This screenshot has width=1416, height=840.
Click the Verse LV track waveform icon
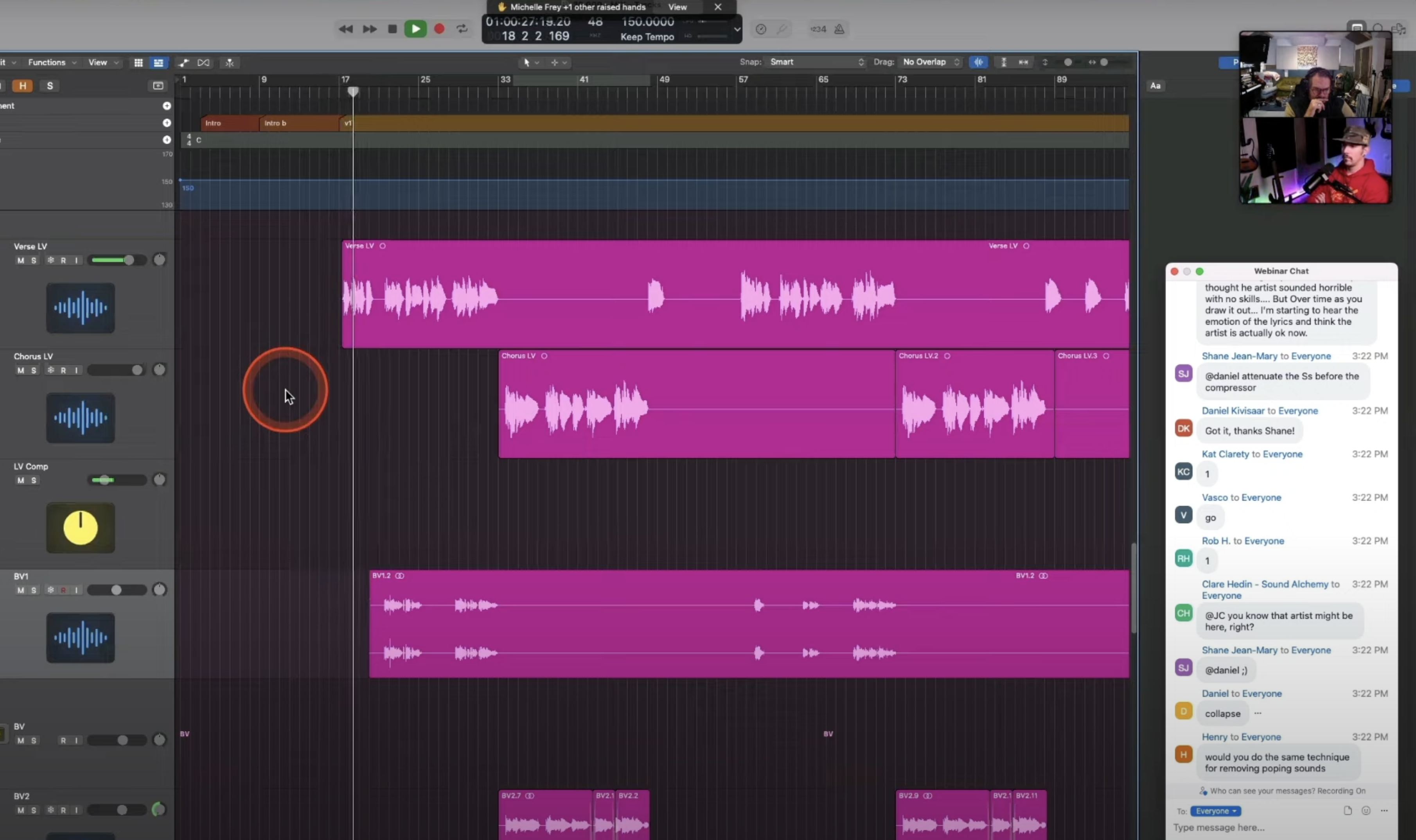pos(81,309)
